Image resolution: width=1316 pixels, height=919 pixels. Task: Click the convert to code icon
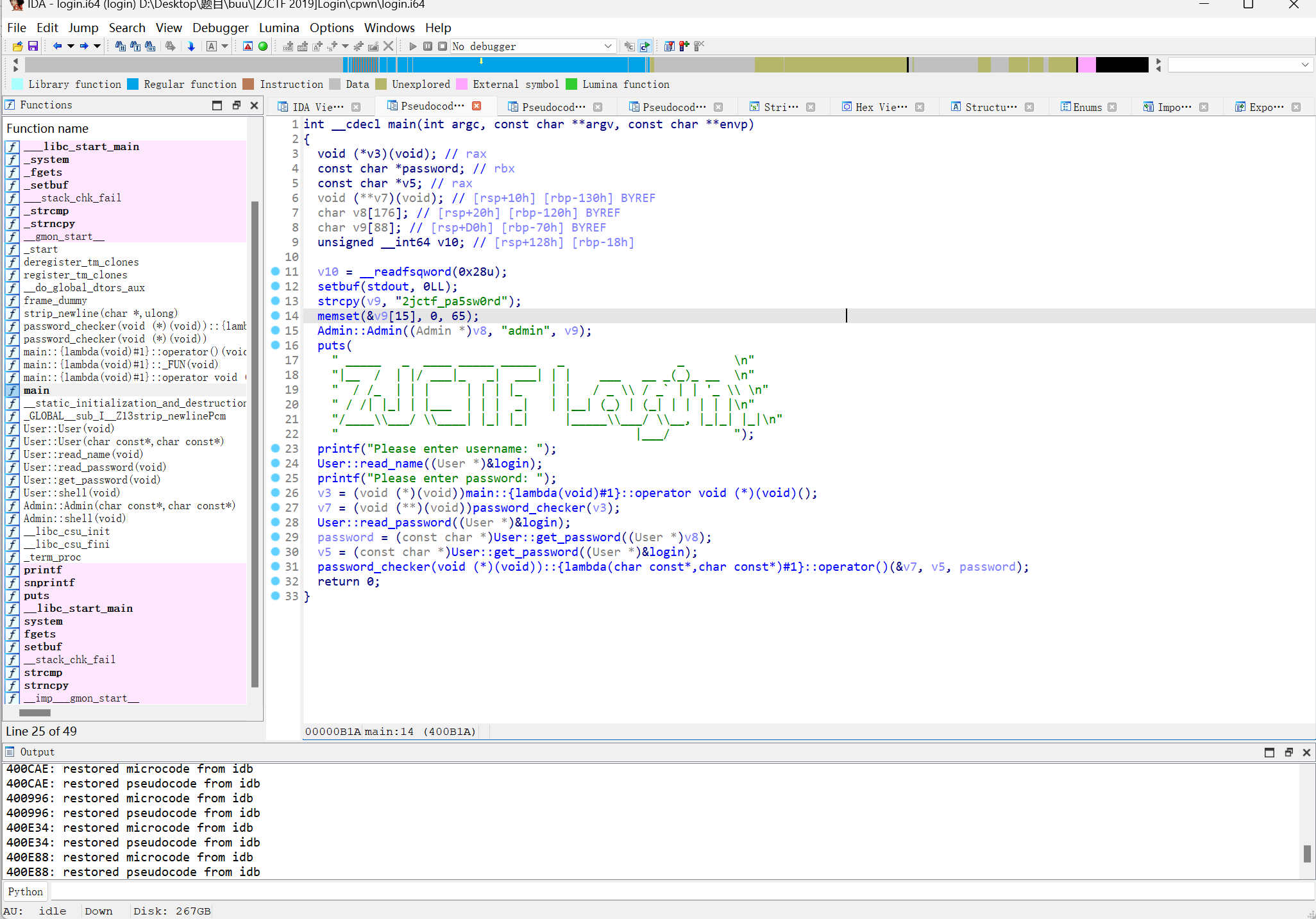[288, 46]
